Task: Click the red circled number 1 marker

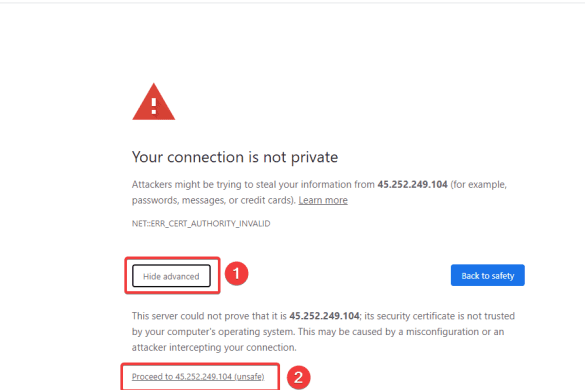Action: (236, 274)
